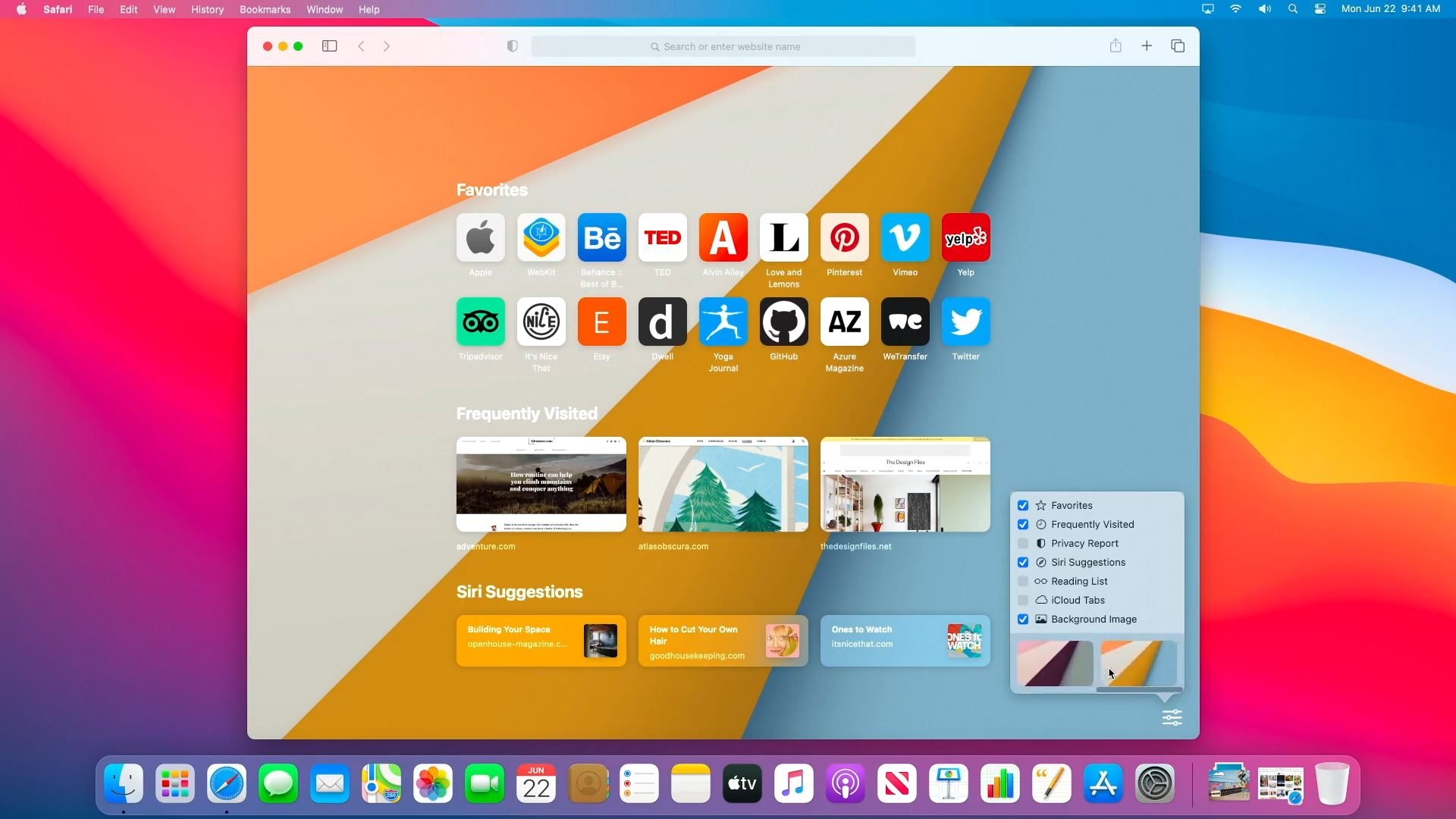This screenshot has width=1456, height=819.
Task: Open the Window menu
Action: click(x=325, y=9)
